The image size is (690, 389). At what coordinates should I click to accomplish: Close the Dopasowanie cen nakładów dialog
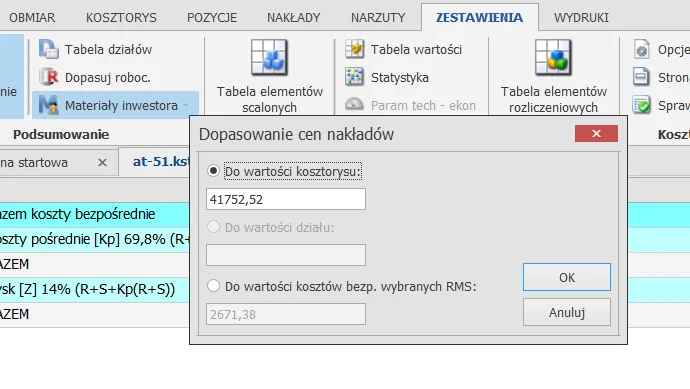tap(596, 133)
